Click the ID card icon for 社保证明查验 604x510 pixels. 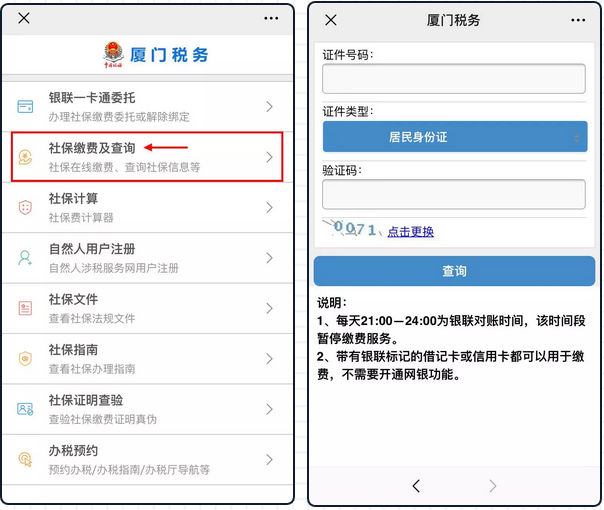pos(25,409)
